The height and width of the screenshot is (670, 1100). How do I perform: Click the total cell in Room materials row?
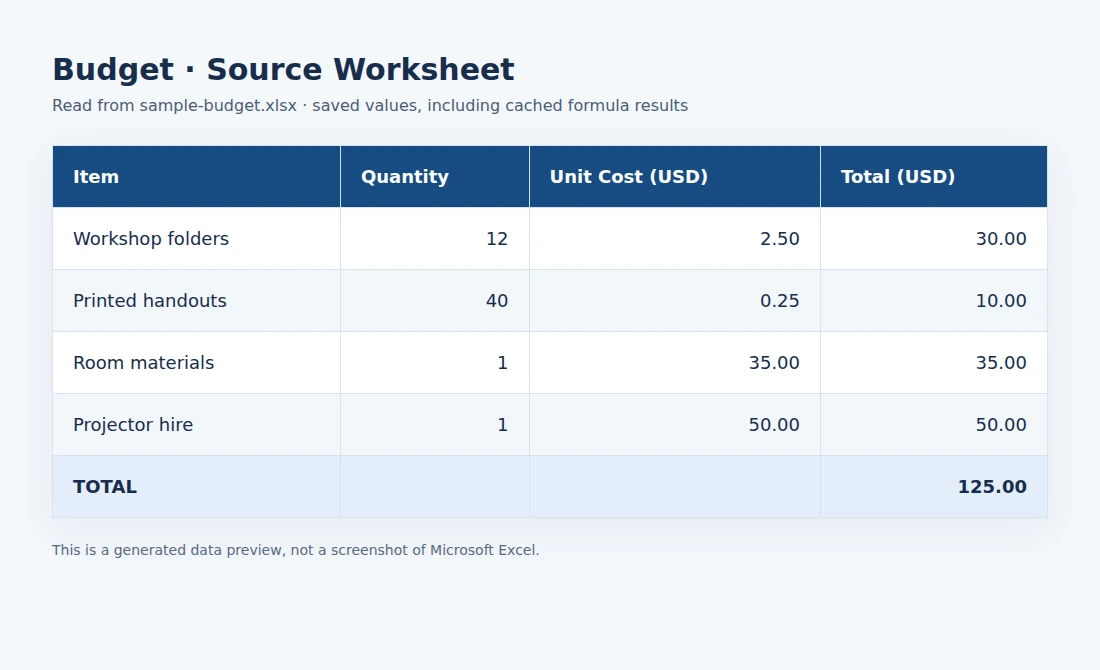(934, 363)
